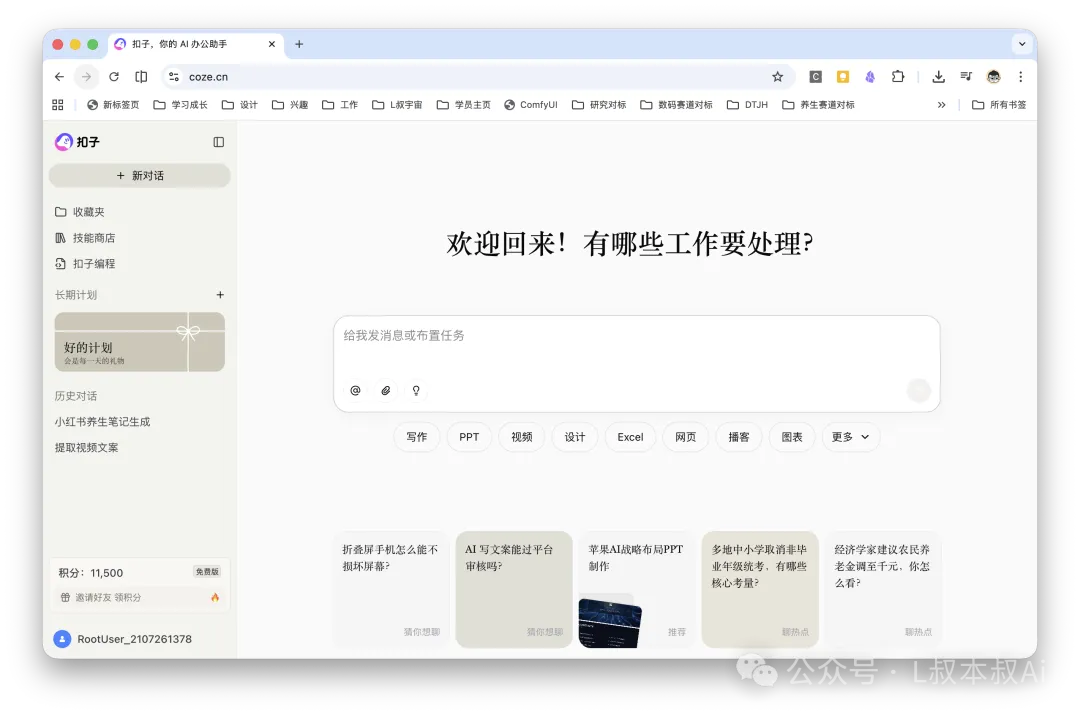1080x715 pixels.
Task: Open suggestion 折叠屏手机怎么能不损坏屏幕
Action: pyautogui.click(x=391, y=590)
